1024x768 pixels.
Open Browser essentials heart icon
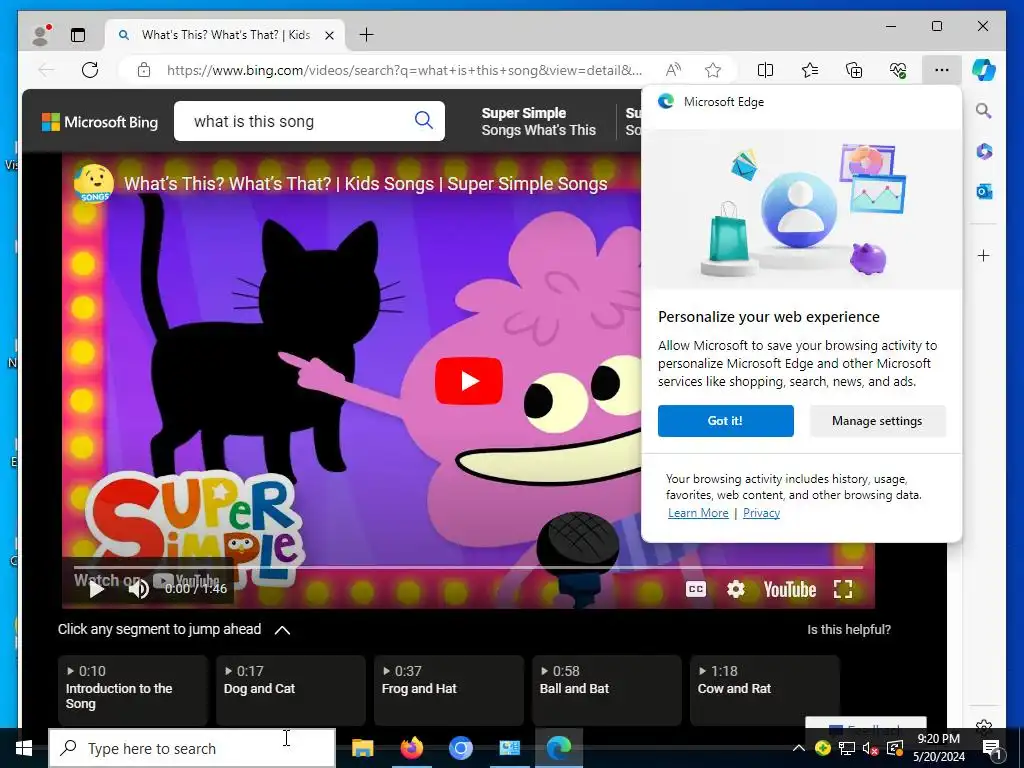(x=898, y=70)
